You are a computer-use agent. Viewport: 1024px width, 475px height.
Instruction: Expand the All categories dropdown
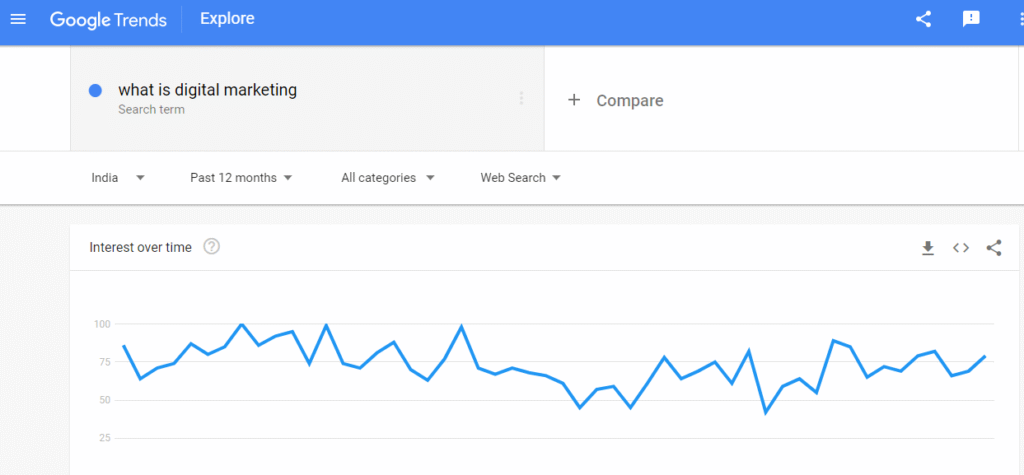[x=388, y=178]
